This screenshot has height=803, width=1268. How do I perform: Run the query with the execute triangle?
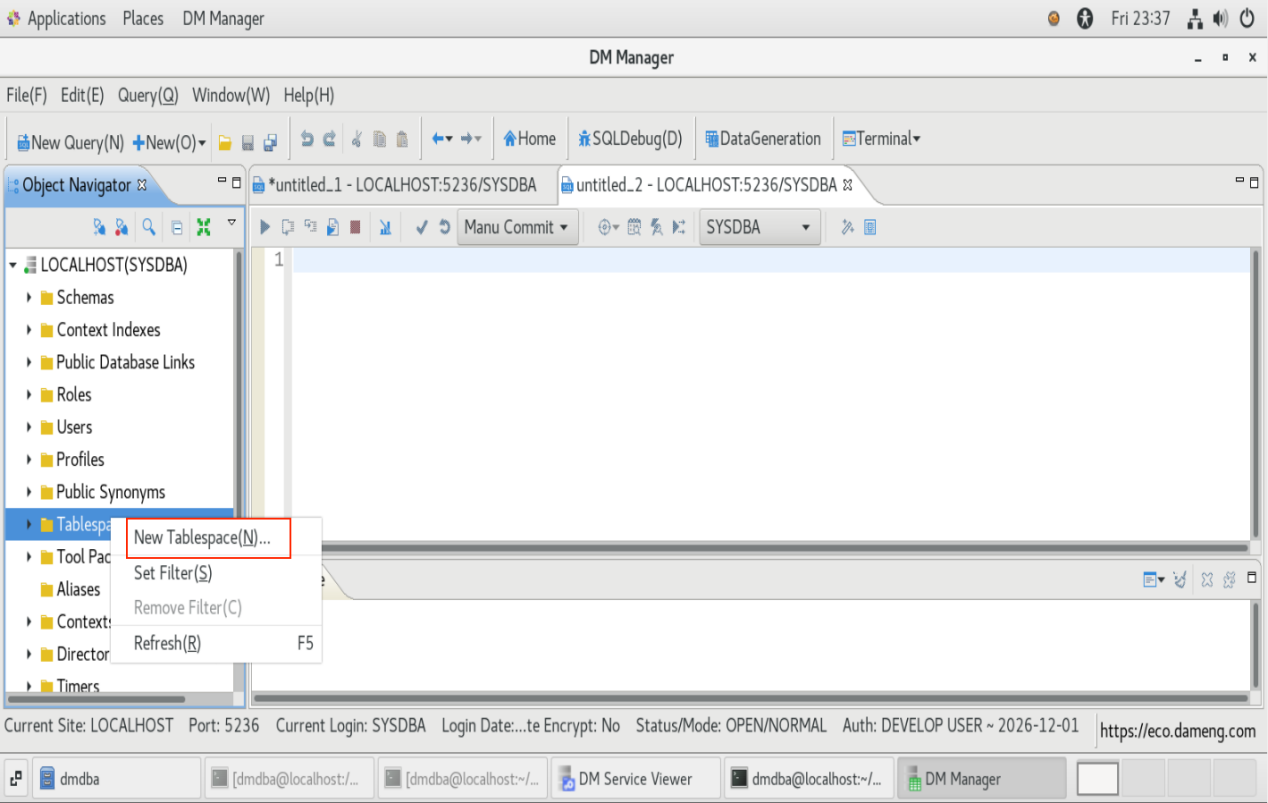[265, 227]
